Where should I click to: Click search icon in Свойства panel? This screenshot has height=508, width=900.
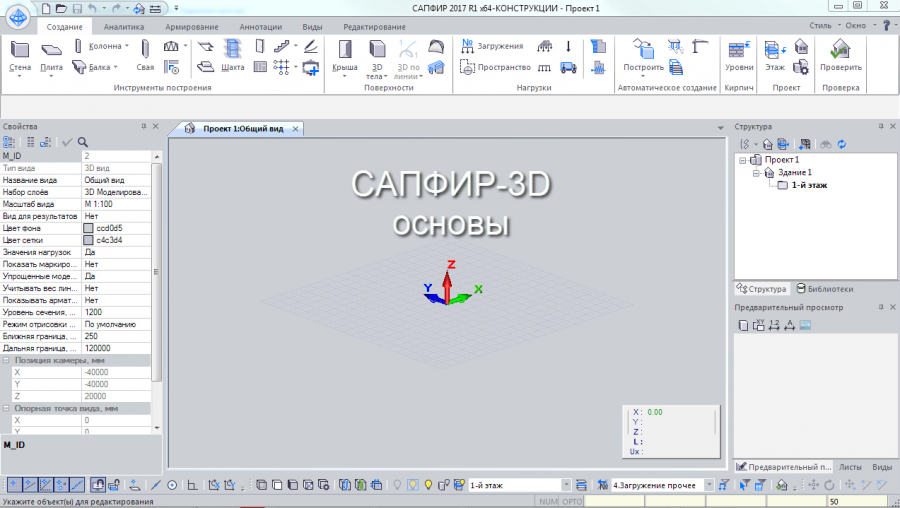(84, 142)
